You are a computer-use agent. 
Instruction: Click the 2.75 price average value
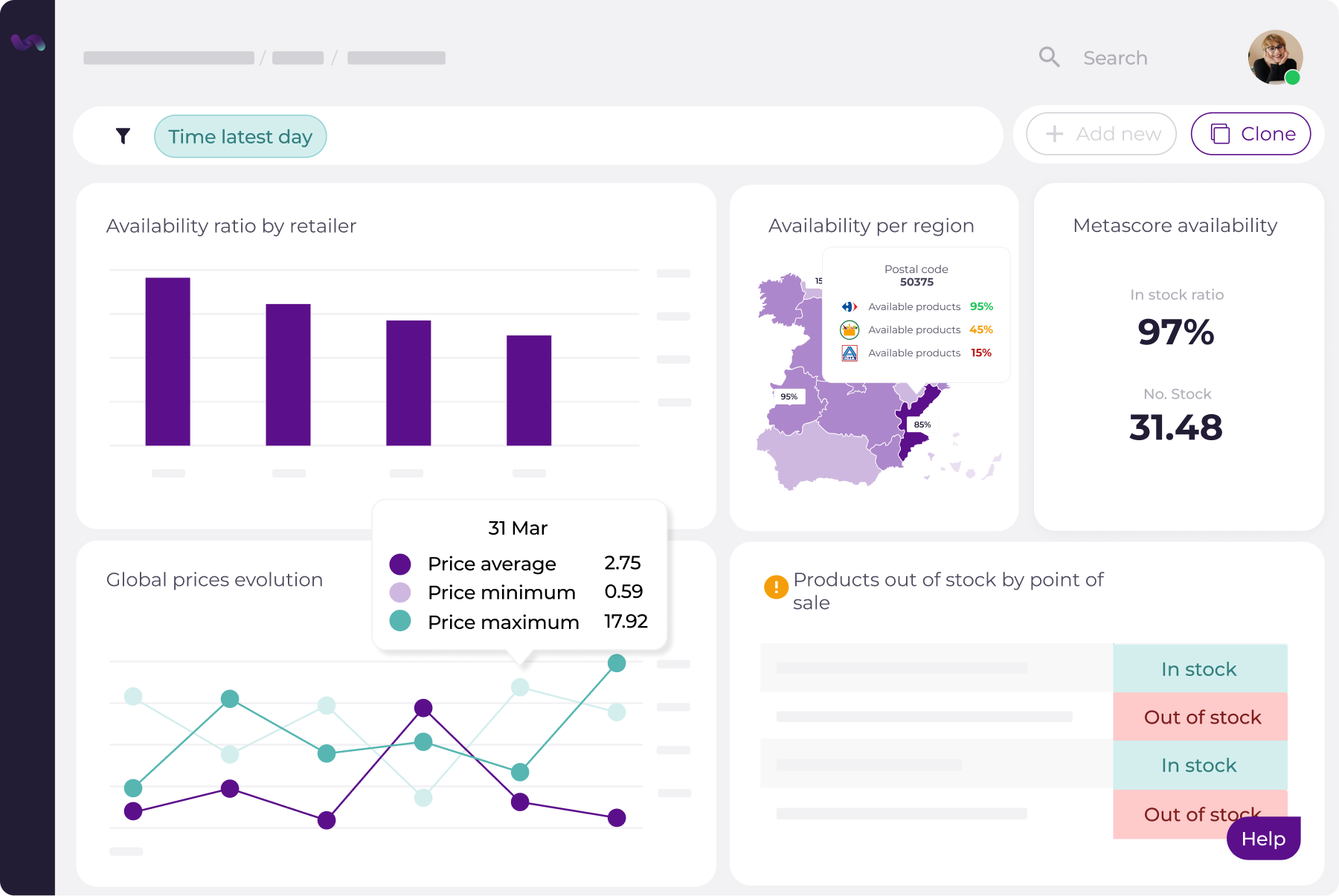(x=623, y=563)
